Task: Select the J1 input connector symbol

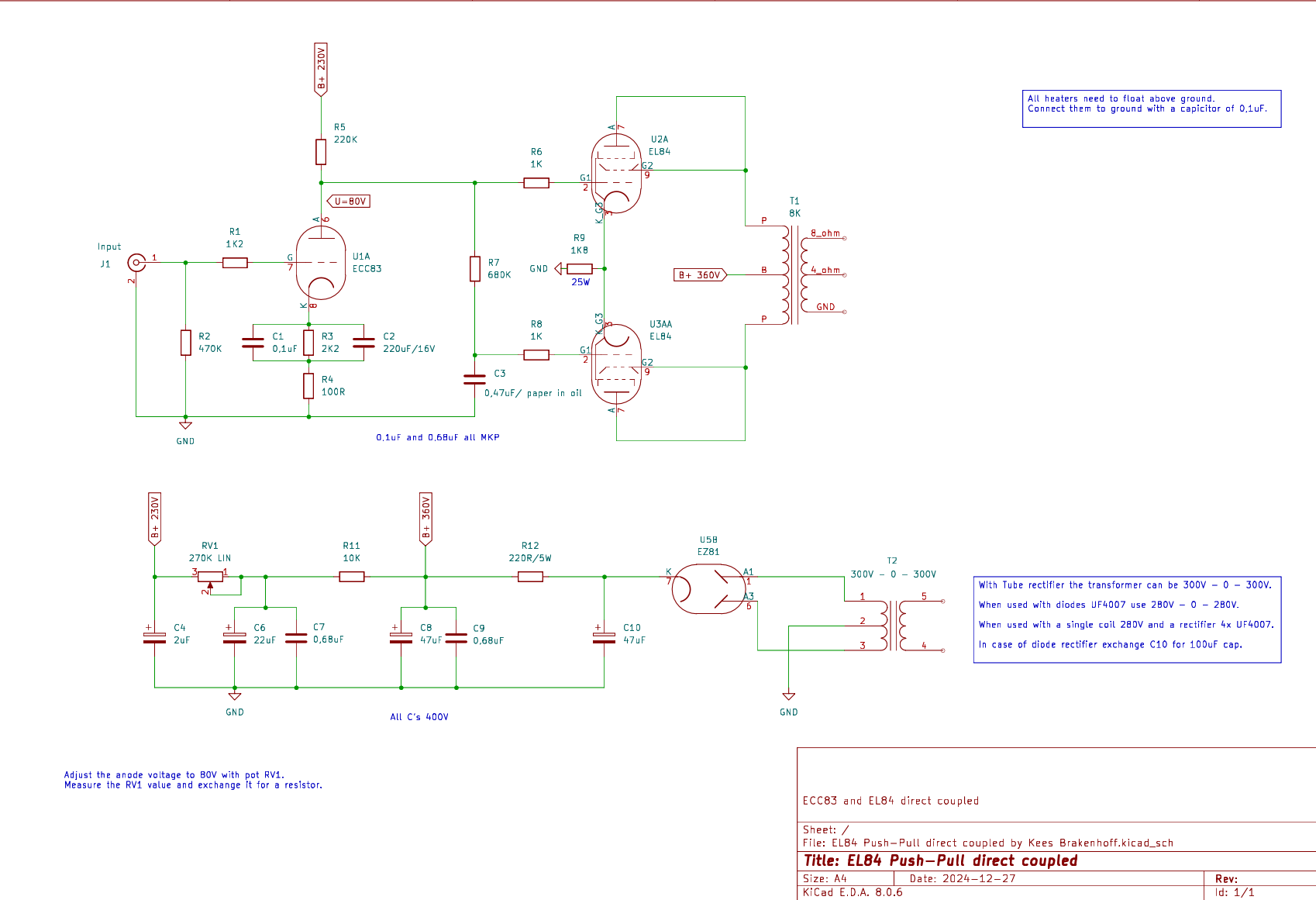Action: (x=136, y=263)
